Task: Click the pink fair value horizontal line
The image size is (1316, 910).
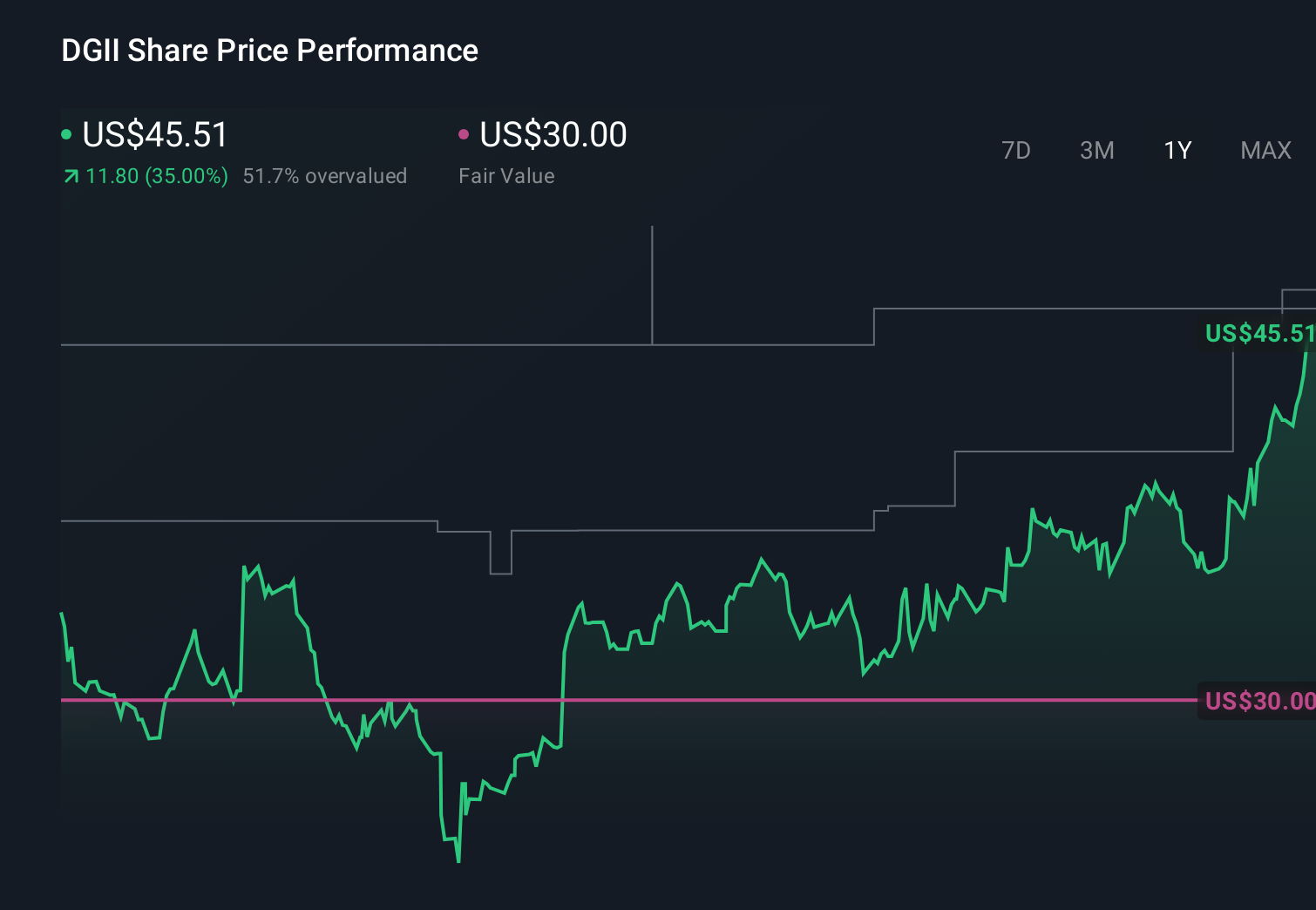Action: (x=610, y=700)
